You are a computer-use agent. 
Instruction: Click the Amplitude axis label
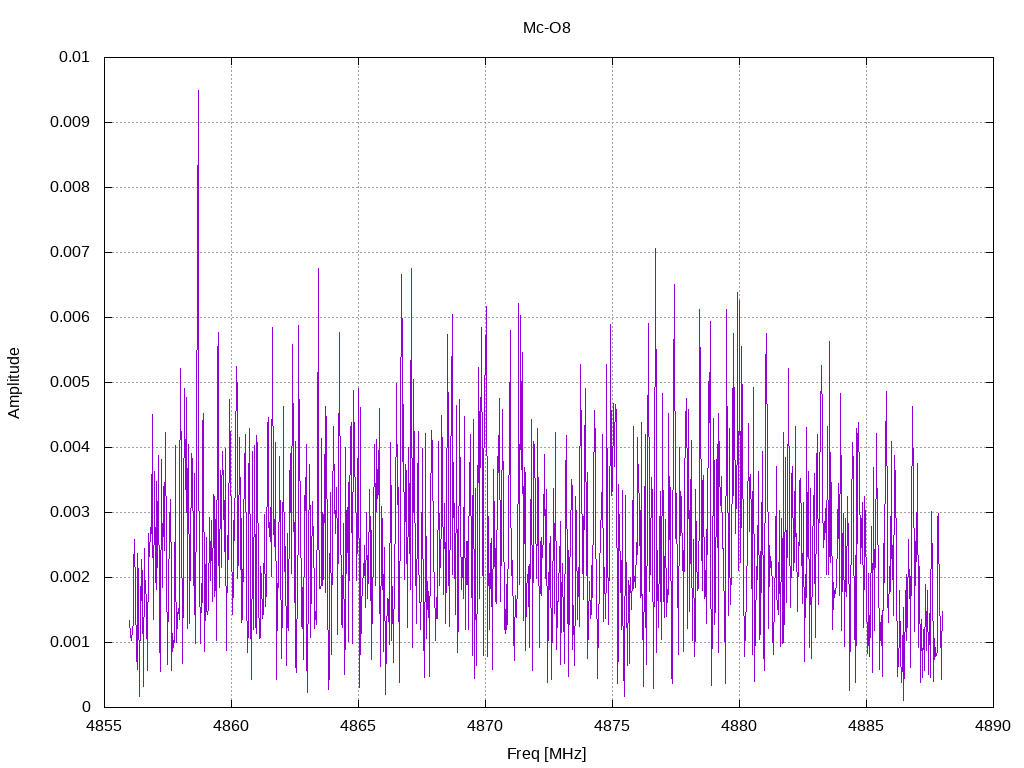click(14, 383)
